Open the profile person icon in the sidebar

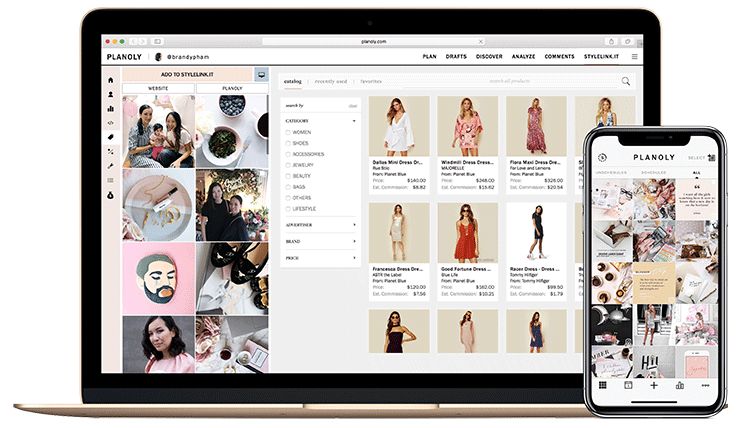click(x=111, y=94)
